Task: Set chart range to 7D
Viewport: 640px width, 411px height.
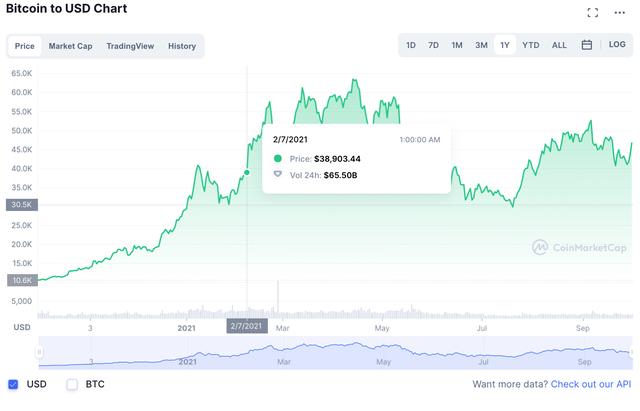Action: (433, 45)
